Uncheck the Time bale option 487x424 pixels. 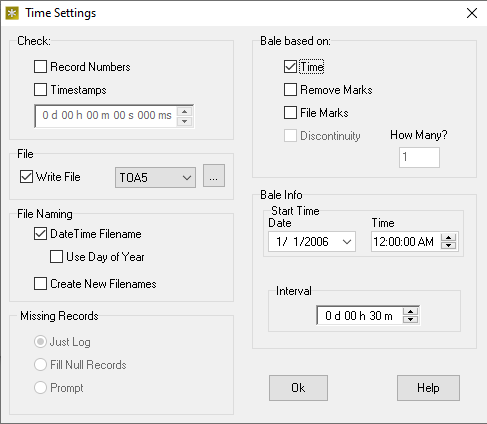click(x=290, y=67)
